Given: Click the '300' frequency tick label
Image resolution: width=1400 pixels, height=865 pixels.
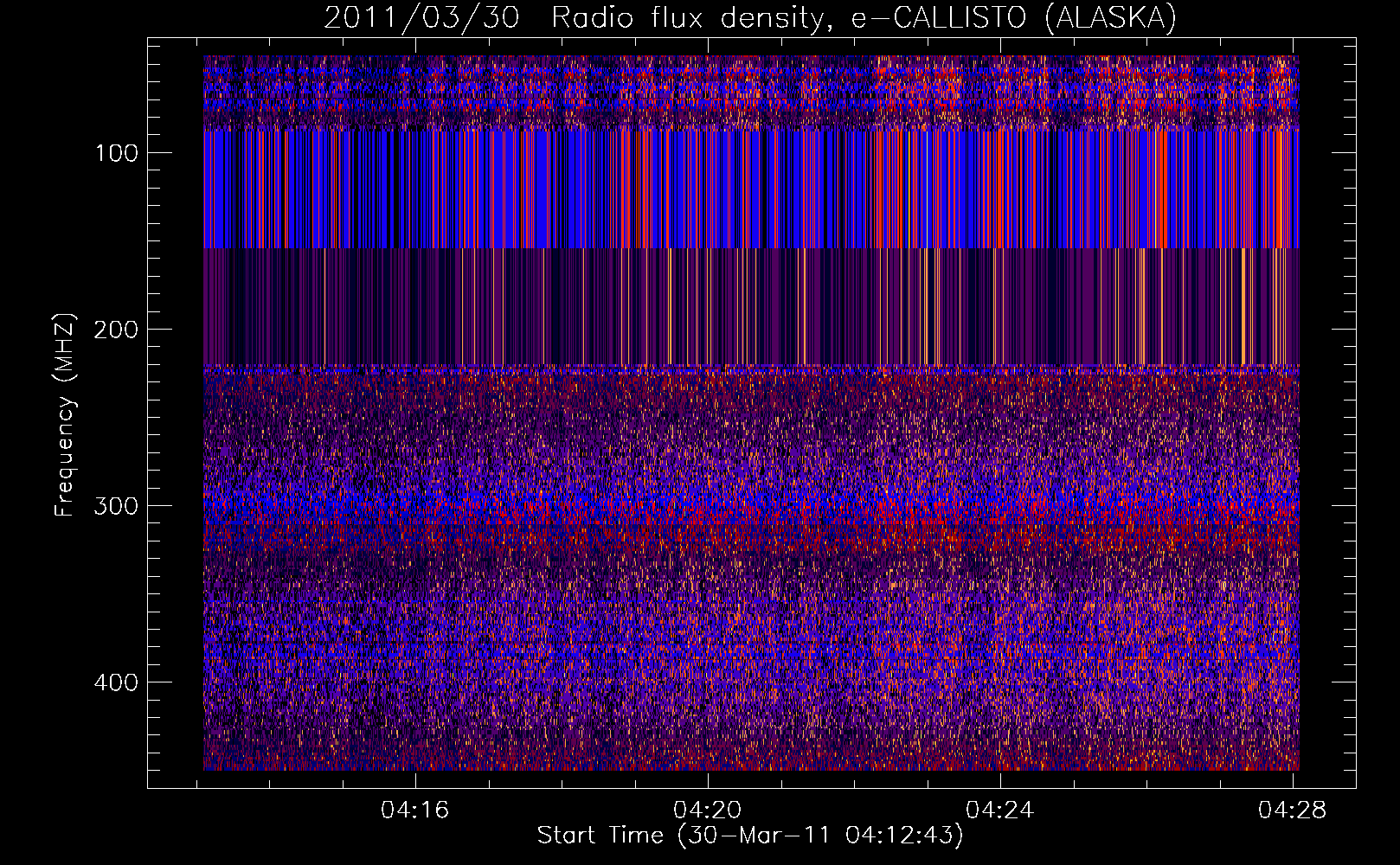Looking at the screenshot, I should 117,506.
